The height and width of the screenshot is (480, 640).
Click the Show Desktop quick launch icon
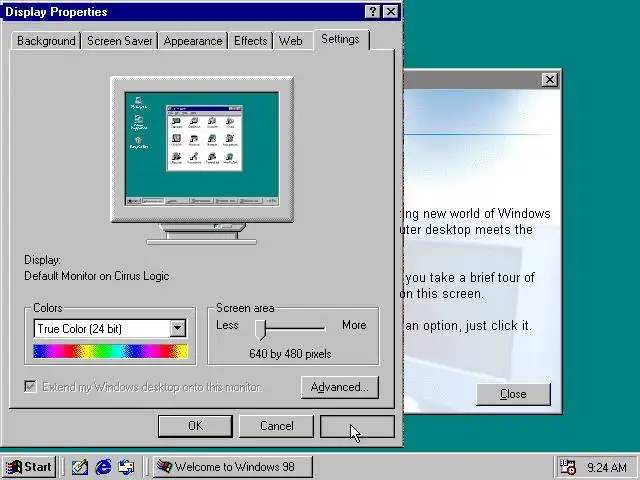[80, 467]
